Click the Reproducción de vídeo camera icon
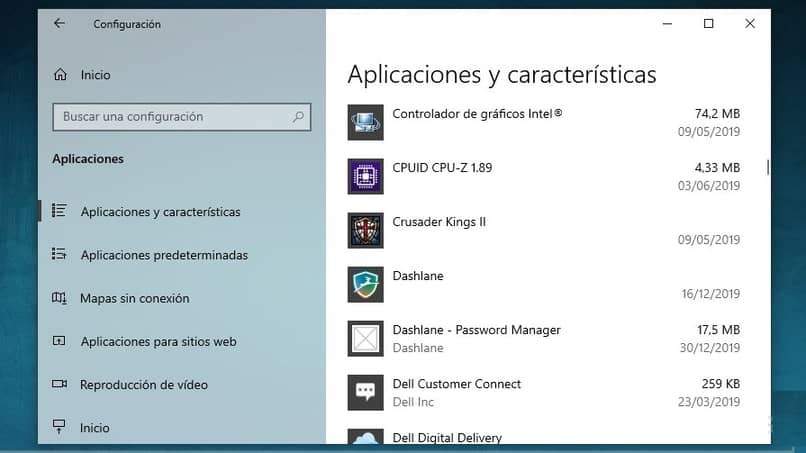Screen dimensions: 806x453 pyautogui.click(x=59, y=384)
